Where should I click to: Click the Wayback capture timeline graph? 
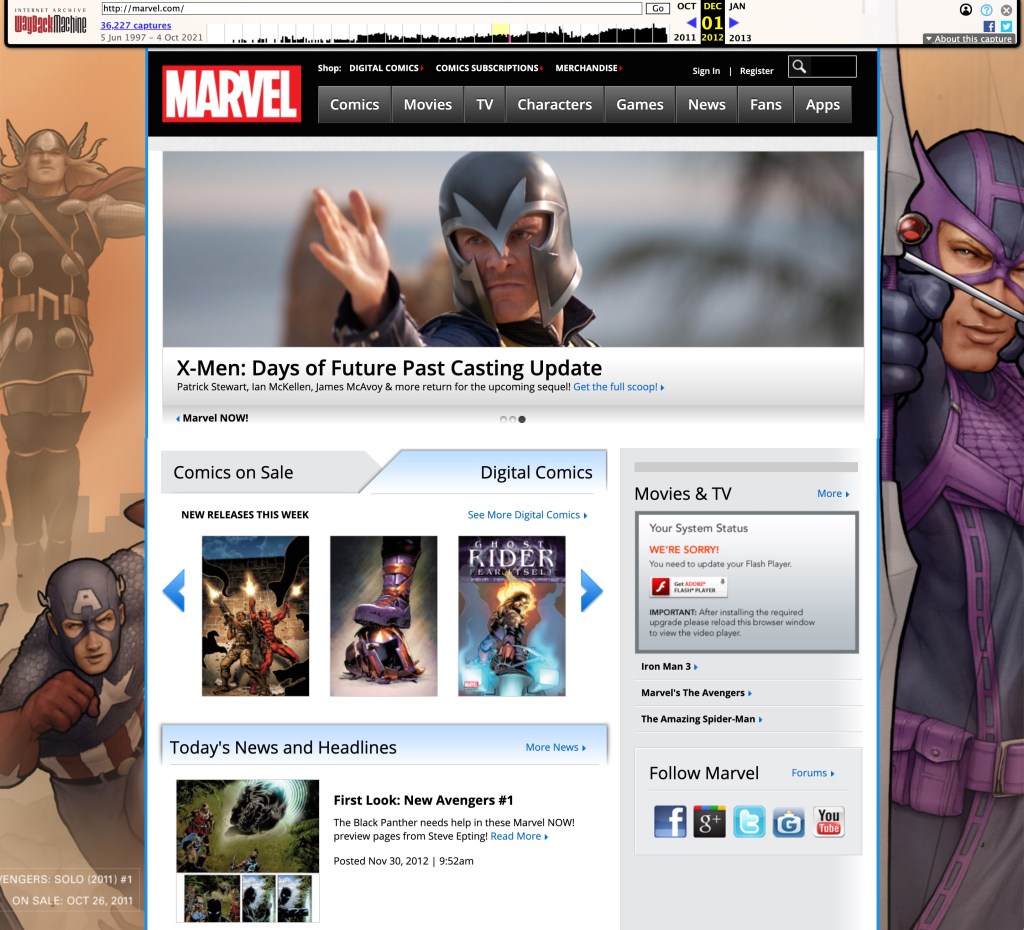pyautogui.click(x=450, y=34)
